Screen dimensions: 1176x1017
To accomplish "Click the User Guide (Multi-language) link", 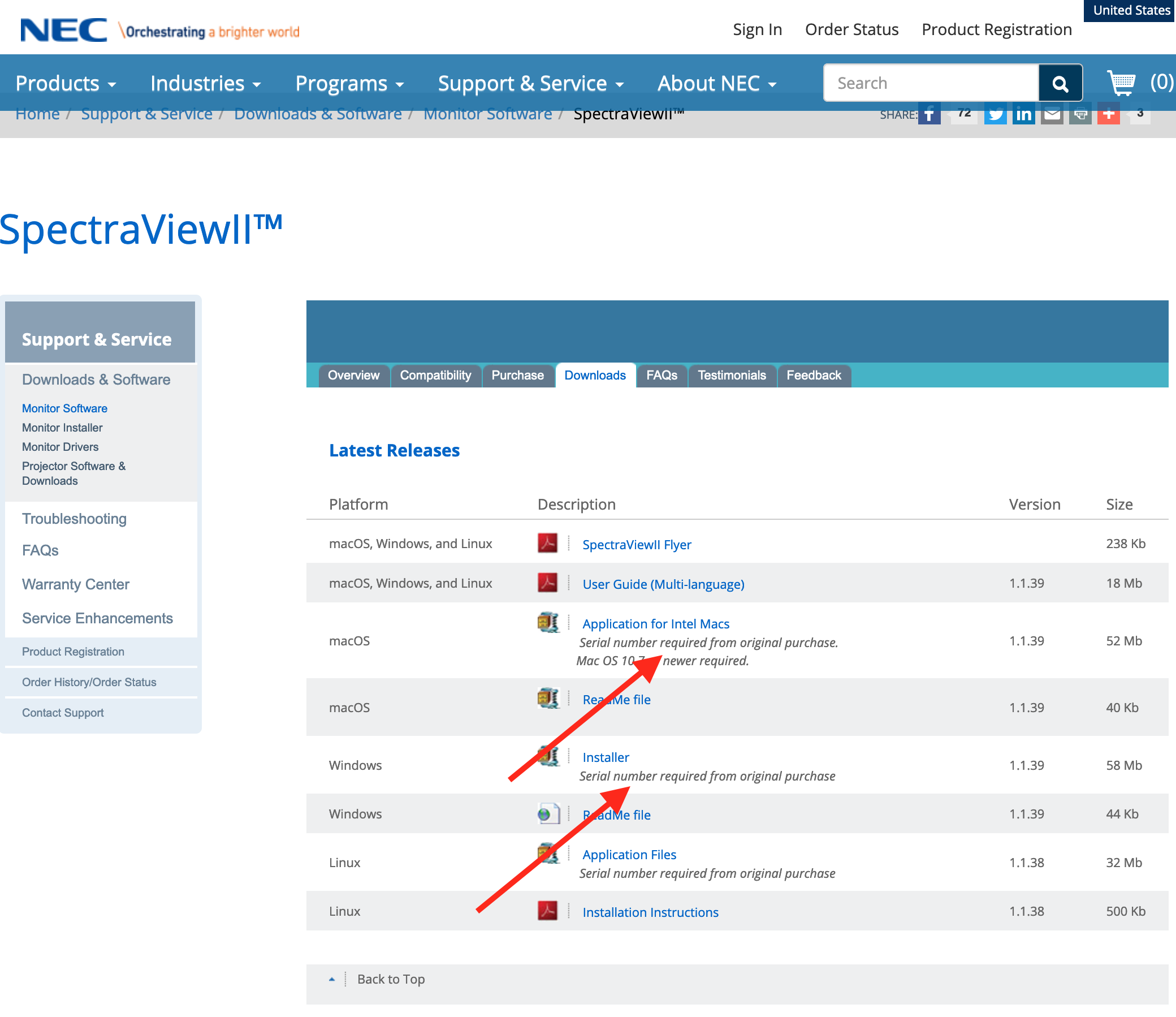I will pyautogui.click(x=663, y=584).
